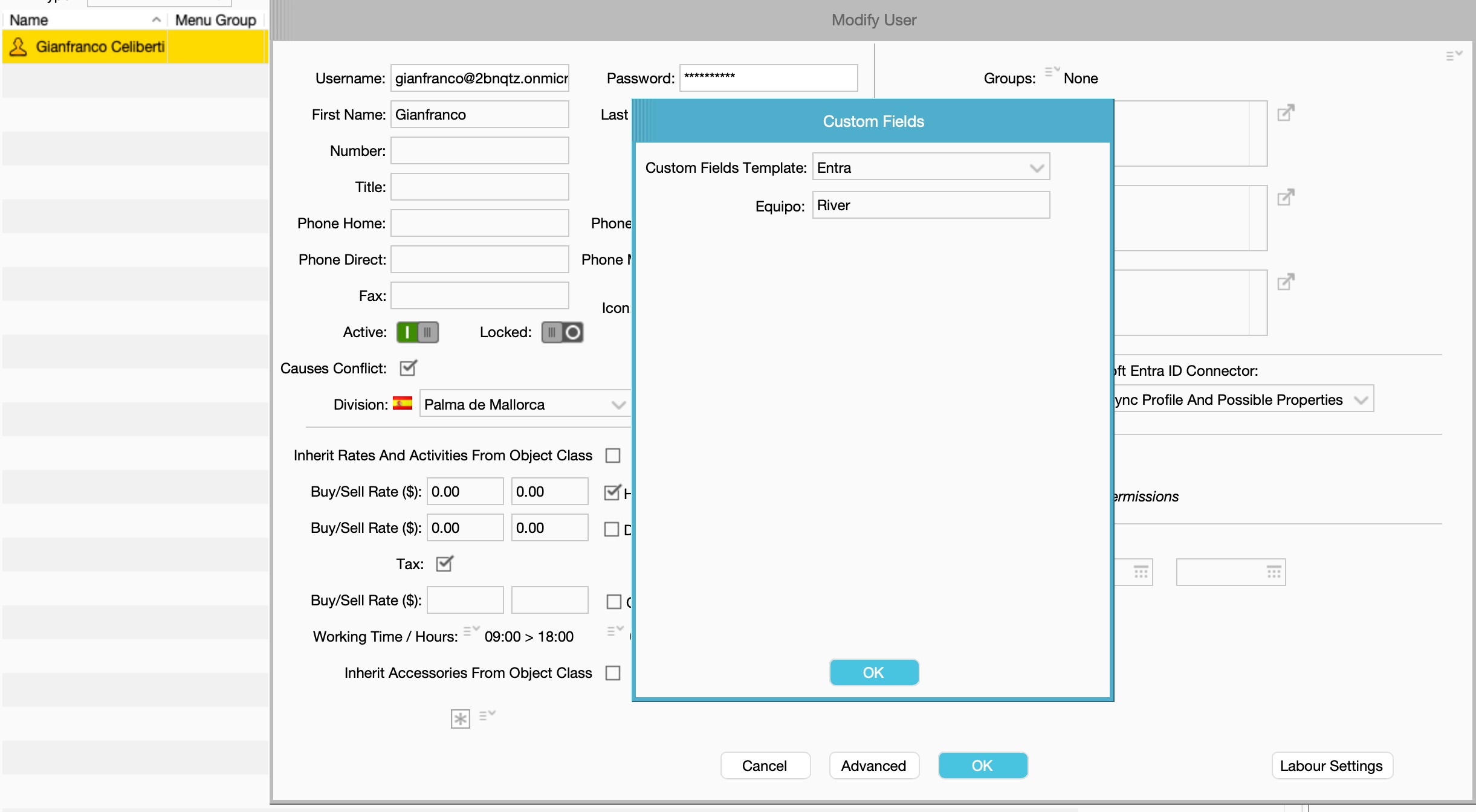The width and height of the screenshot is (1476, 812).
Task: Open Working Time / Hours list menu icon
Action: (471, 631)
